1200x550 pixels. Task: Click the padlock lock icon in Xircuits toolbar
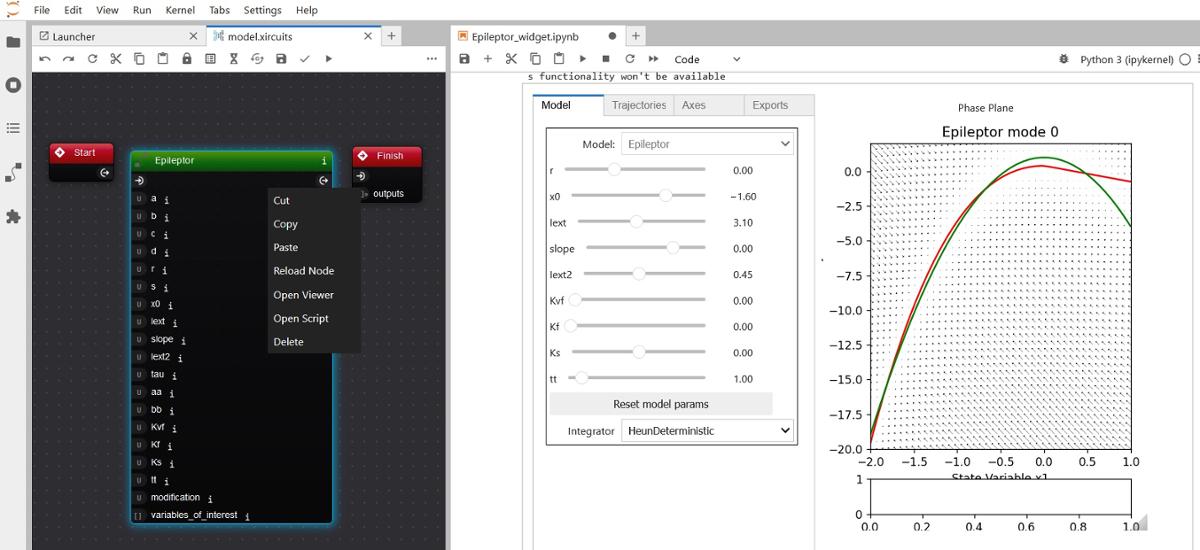coord(187,59)
